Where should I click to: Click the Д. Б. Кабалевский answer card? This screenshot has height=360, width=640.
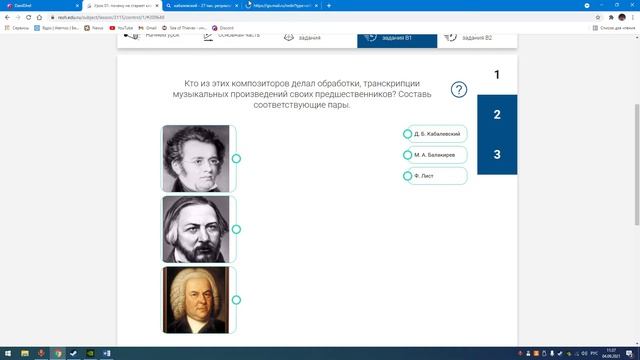pyautogui.click(x=437, y=134)
